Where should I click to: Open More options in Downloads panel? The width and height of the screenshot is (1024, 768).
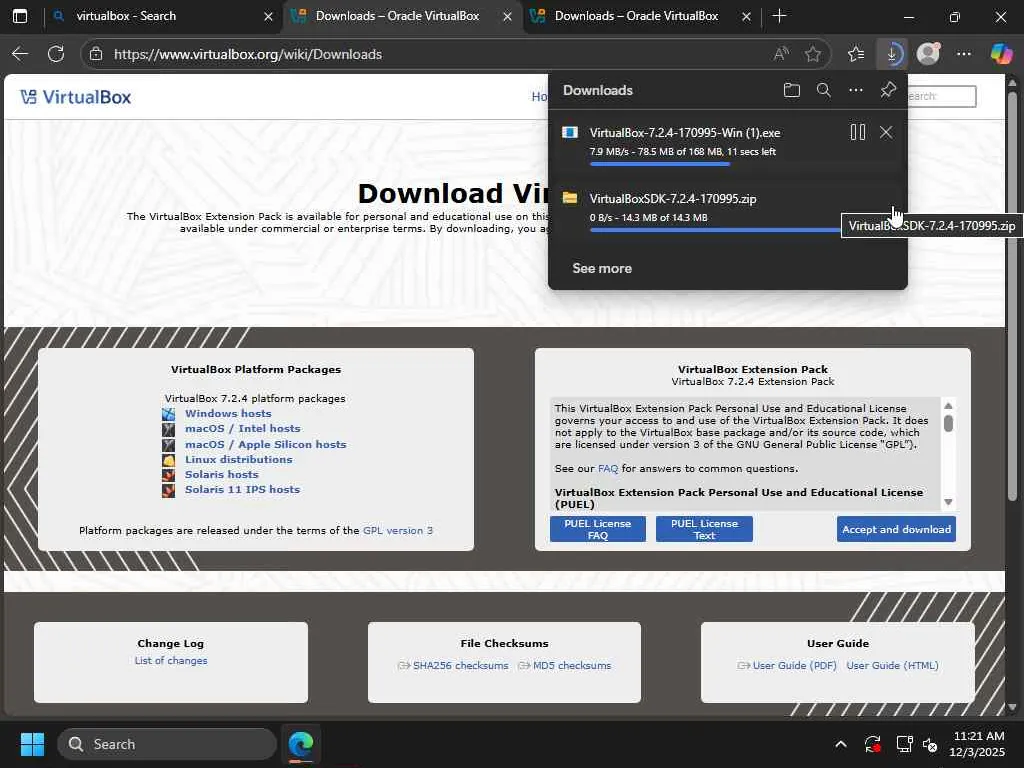(x=856, y=90)
